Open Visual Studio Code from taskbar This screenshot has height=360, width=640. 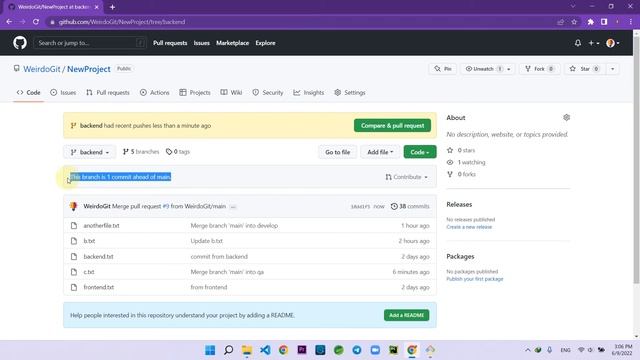pyautogui.click(x=265, y=350)
